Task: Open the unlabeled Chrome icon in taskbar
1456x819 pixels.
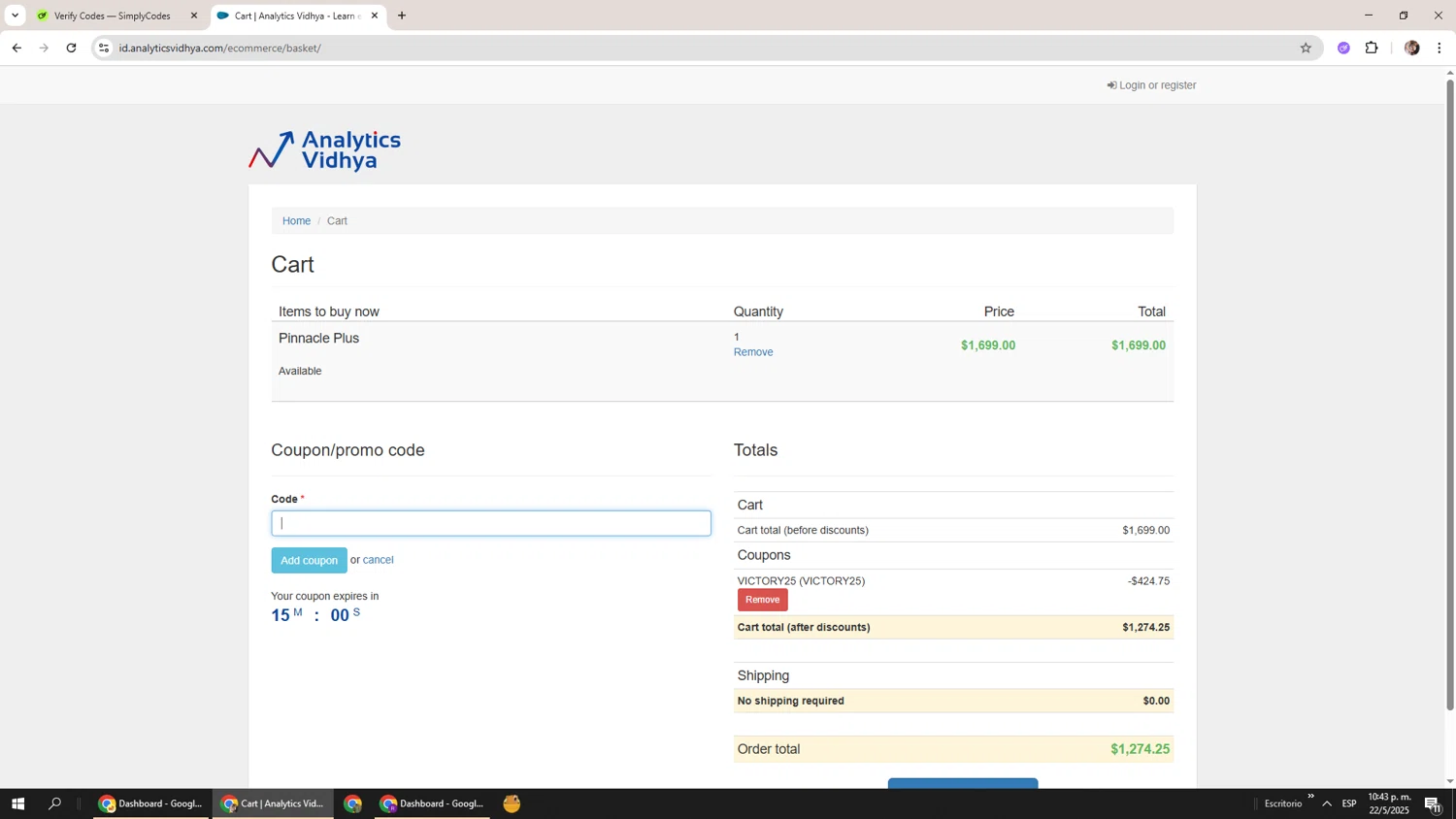Action: tap(352, 803)
